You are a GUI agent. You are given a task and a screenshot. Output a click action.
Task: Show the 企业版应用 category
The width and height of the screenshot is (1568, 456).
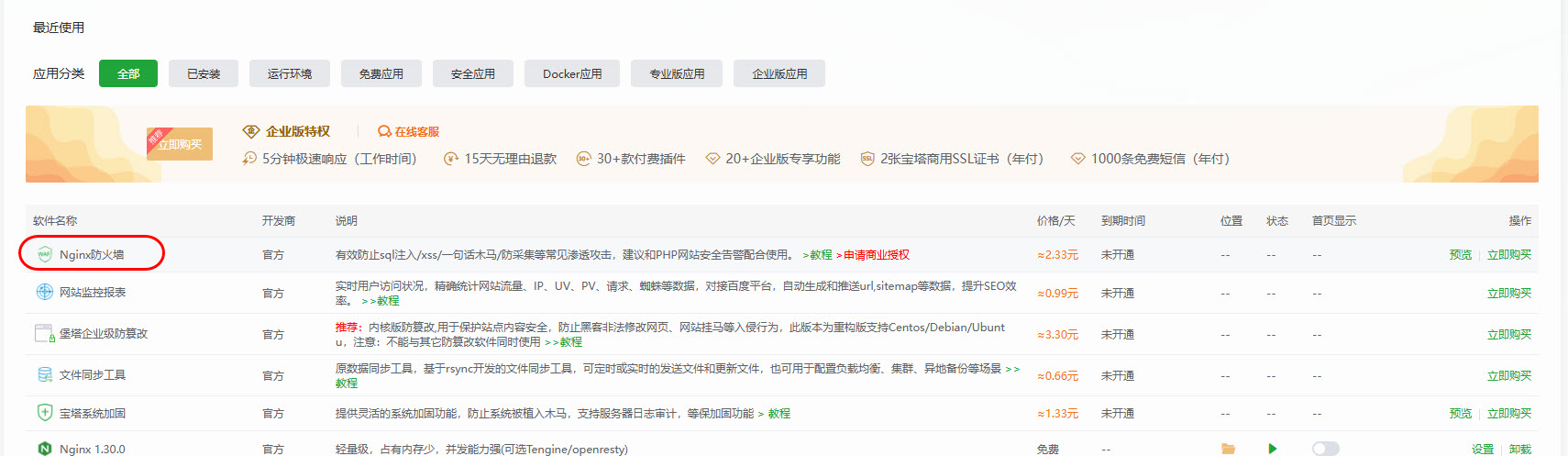779,73
